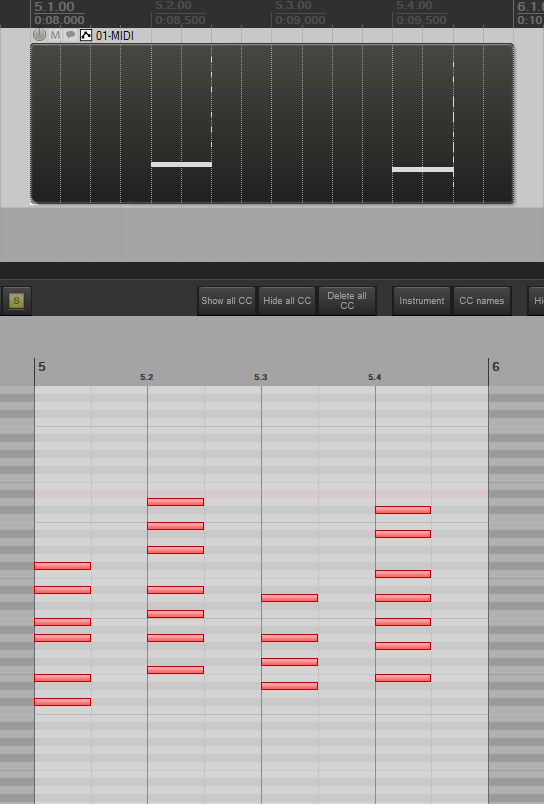The image size is (544, 804).
Task: Click the Show all CC button
Action: [227, 301]
